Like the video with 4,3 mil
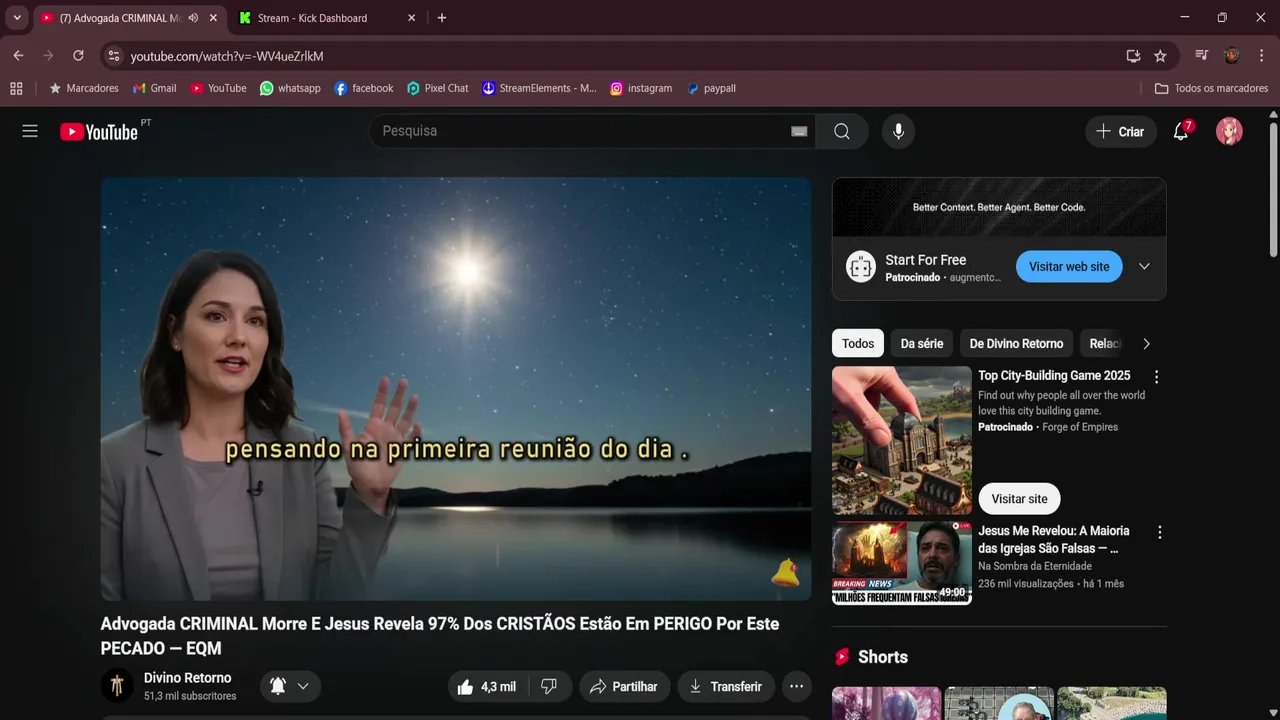The width and height of the screenshot is (1280, 720). point(486,686)
